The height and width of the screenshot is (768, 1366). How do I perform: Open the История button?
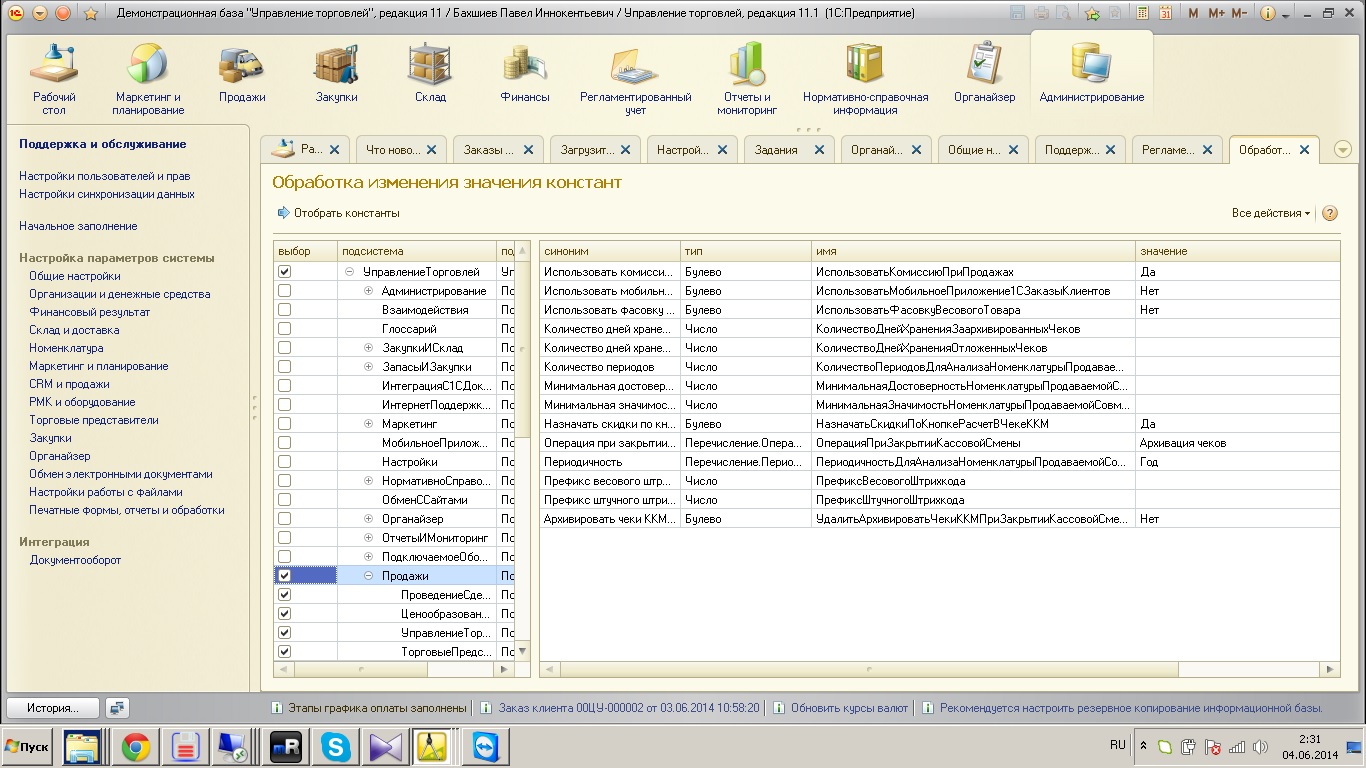pyautogui.click(x=53, y=708)
